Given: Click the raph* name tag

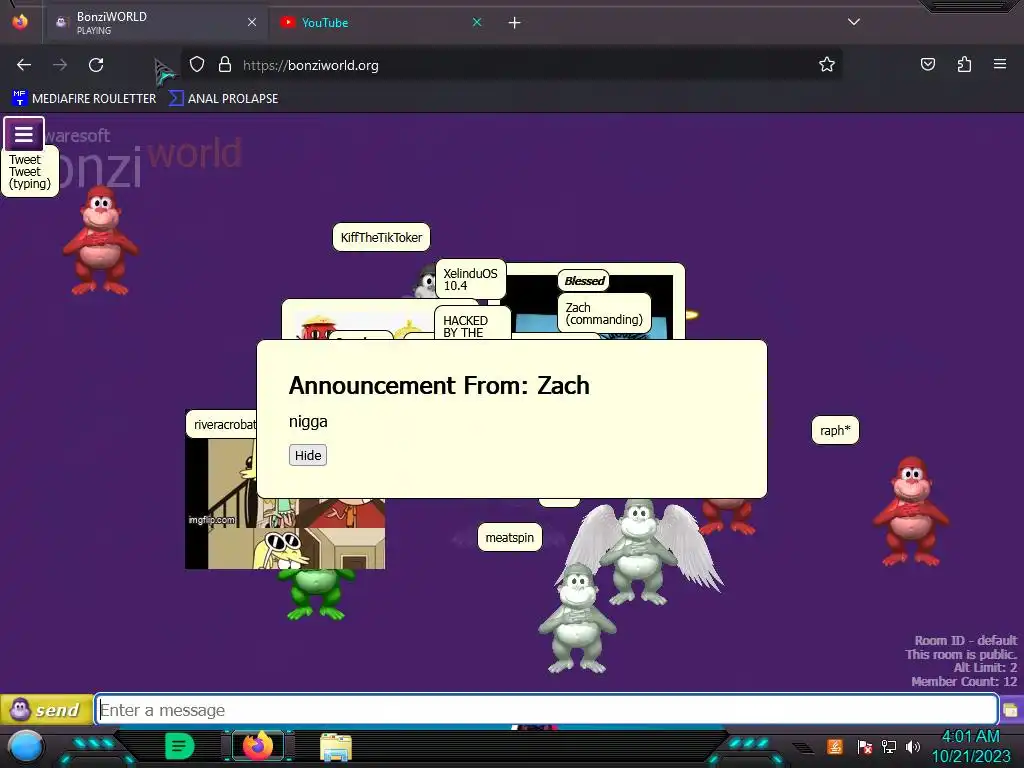Looking at the screenshot, I should pos(835,430).
